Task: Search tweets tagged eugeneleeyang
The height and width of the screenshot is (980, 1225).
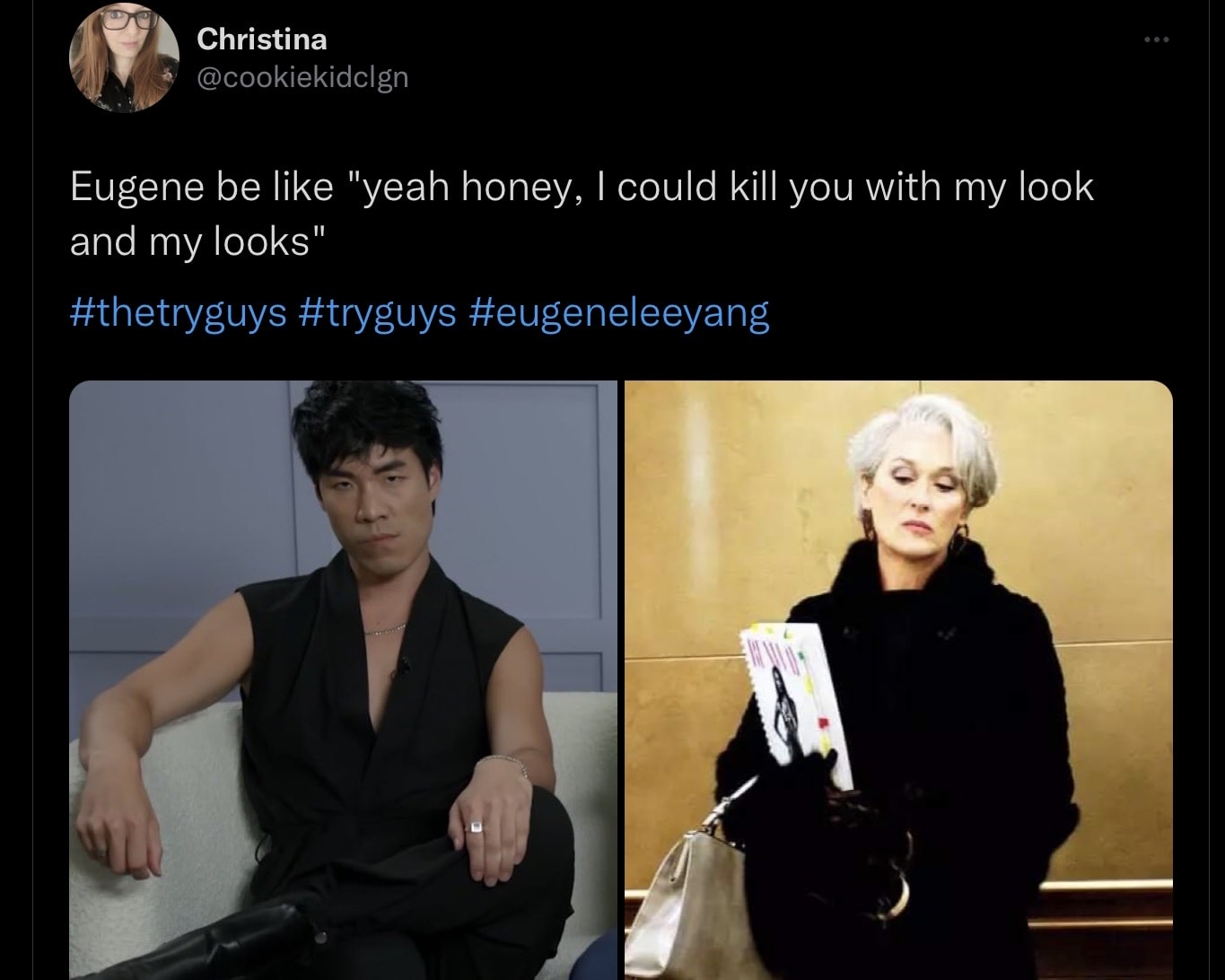Action: 617,312
